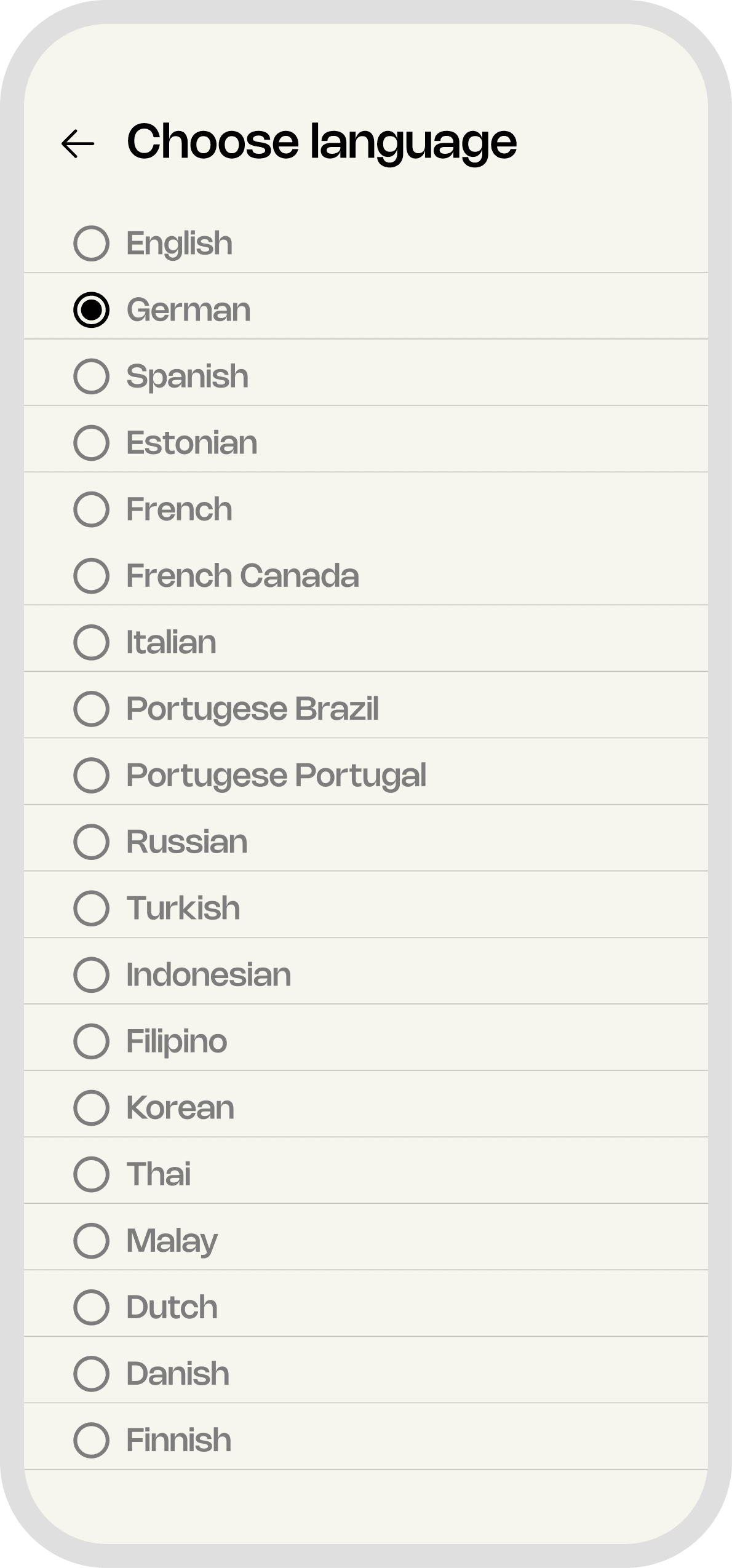This screenshot has height=1568, width=732.
Task: Select Estonian radio button
Action: tap(91, 443)
